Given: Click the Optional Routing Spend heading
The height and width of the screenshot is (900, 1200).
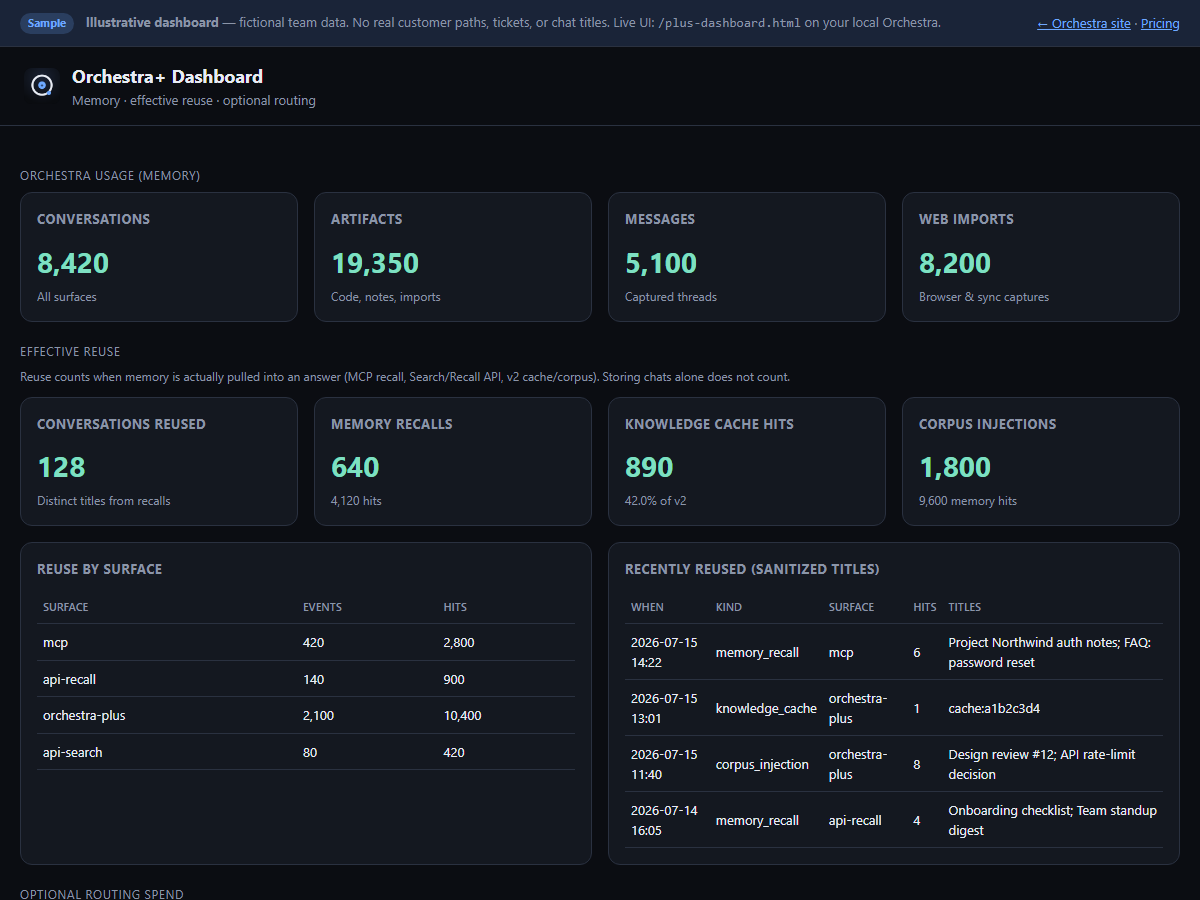Looking at the screenshot, I should (x=102, y=893).
